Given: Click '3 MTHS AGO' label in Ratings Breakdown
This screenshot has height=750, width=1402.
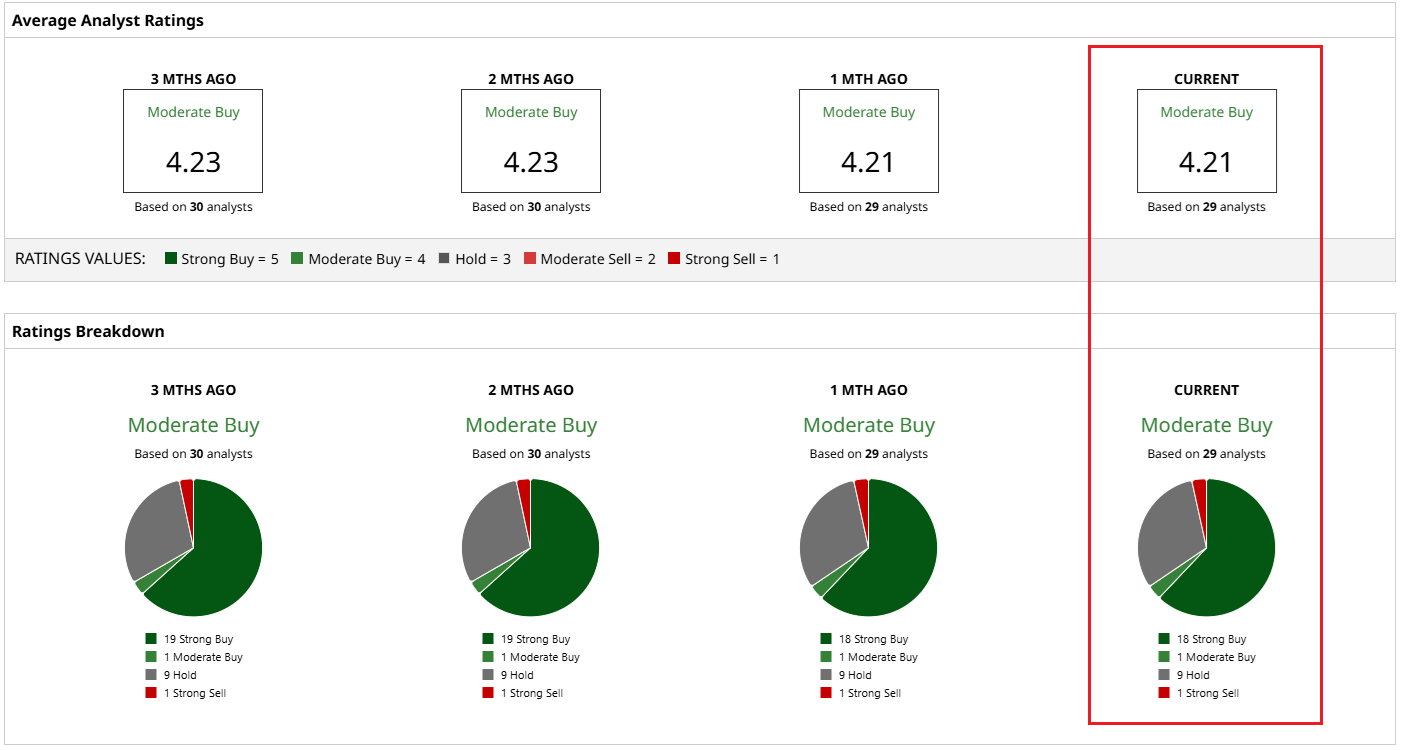Looking at the screenshot, I should [x=193, y=390].
